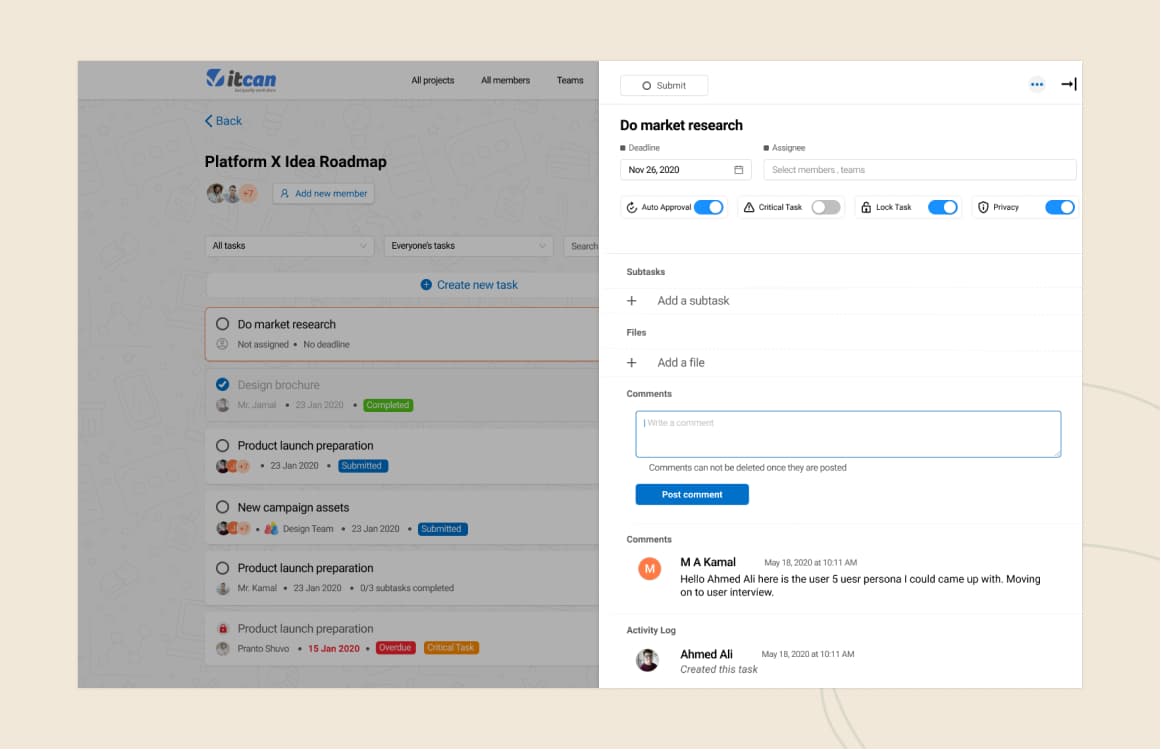Click plus icon beside Add a file

631,363
